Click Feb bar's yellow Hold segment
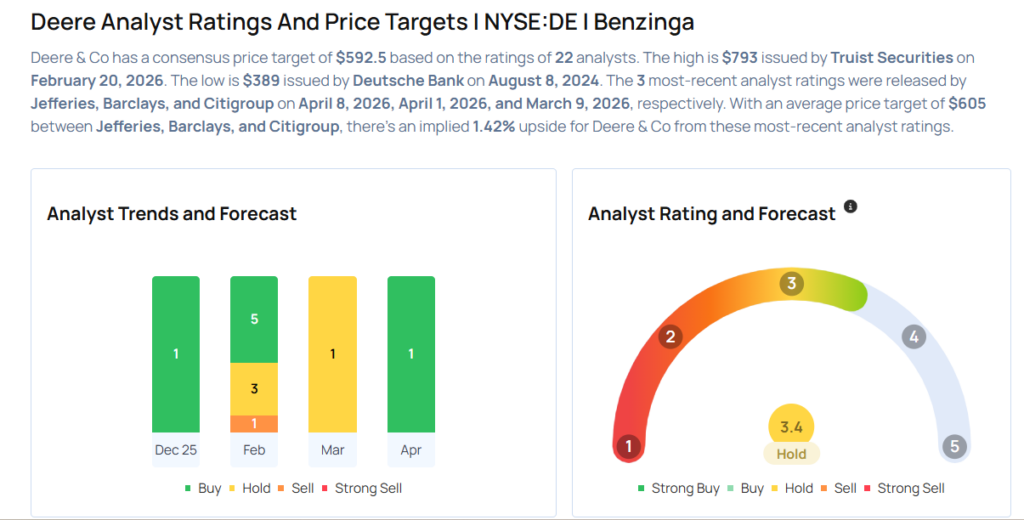Screen dimensions: 1024x520 tap(254, 388)
